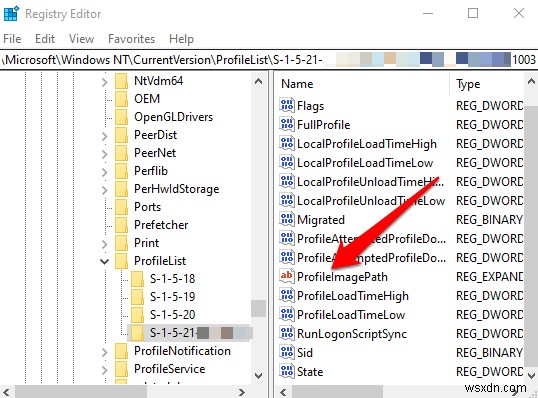Select the ProfileNotification key label
538x398 pixels.
(x=182, y=351)
